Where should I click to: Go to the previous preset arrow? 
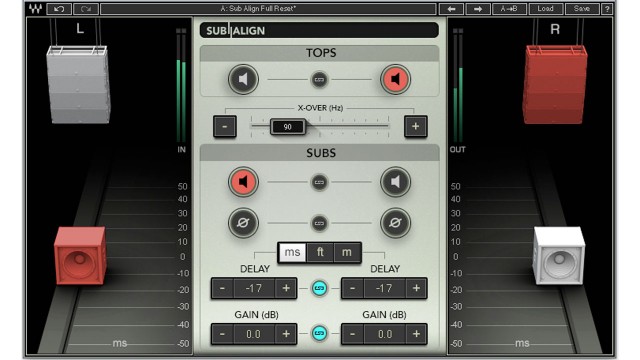coord(451,9)
